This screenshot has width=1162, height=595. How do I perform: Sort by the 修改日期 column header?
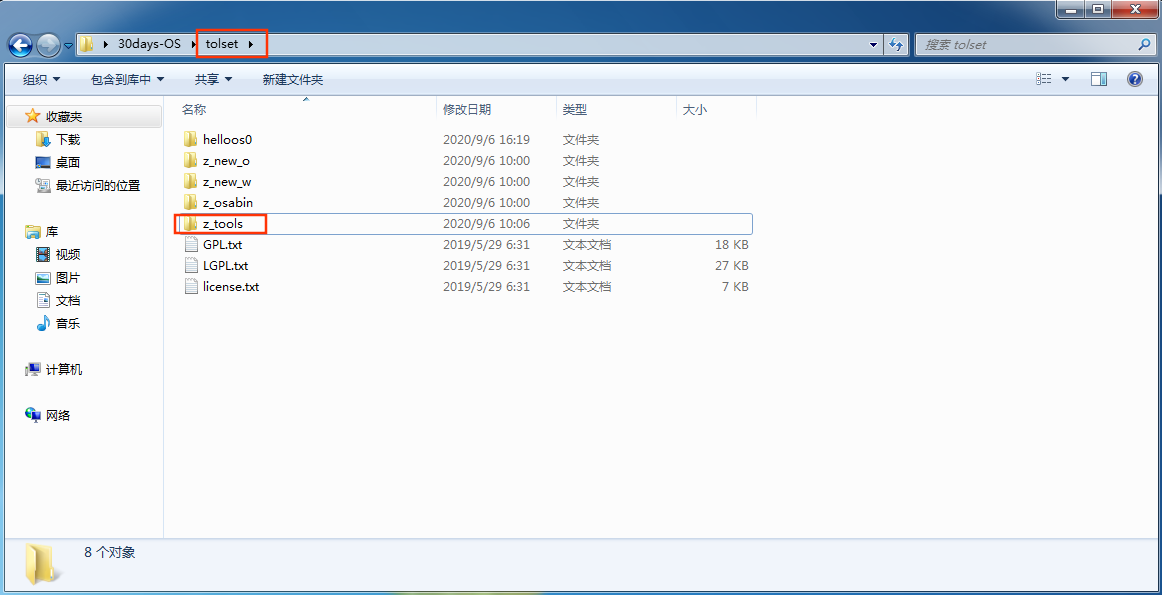coord(467,110)
